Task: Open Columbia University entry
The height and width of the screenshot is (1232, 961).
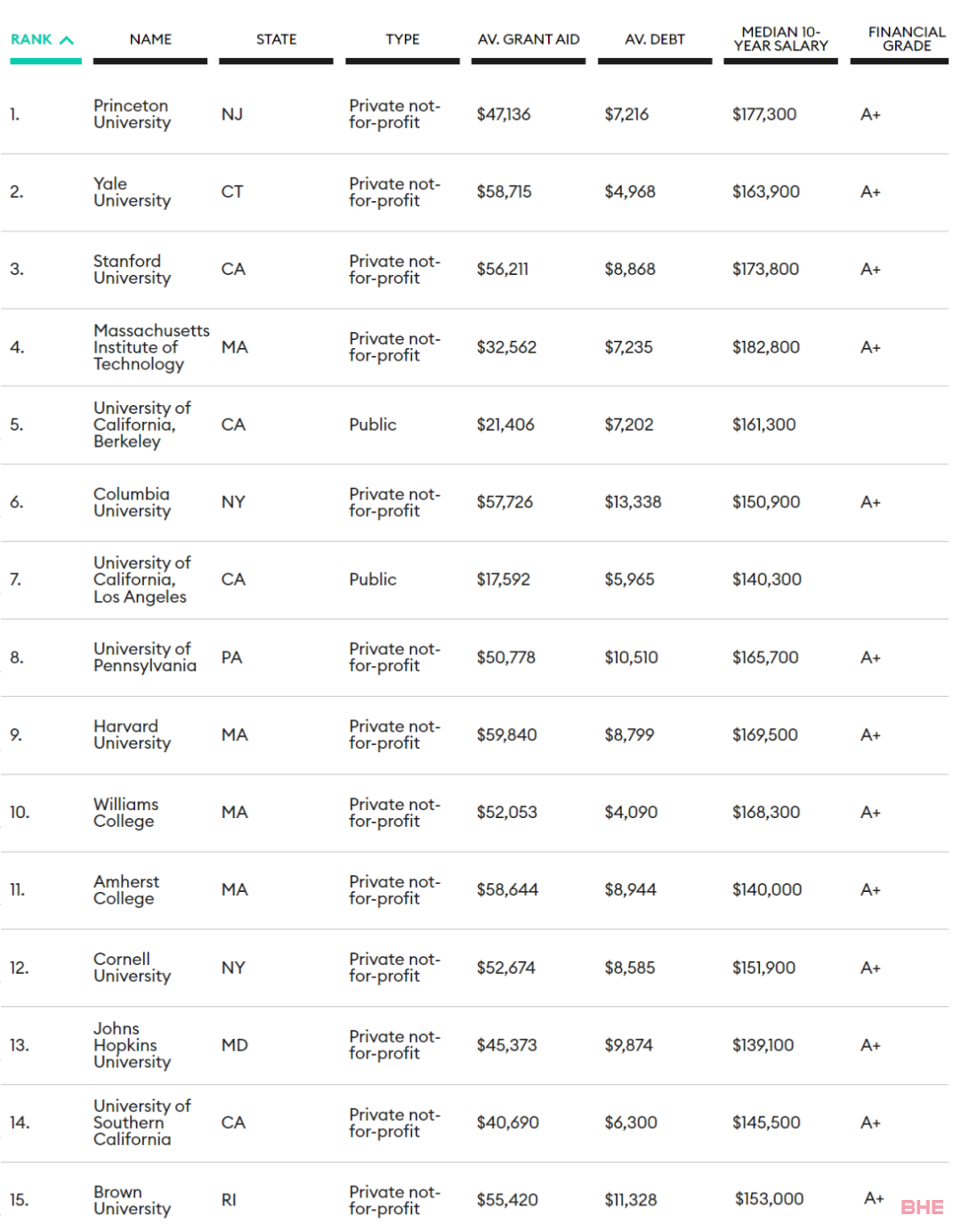Action: 132,502
